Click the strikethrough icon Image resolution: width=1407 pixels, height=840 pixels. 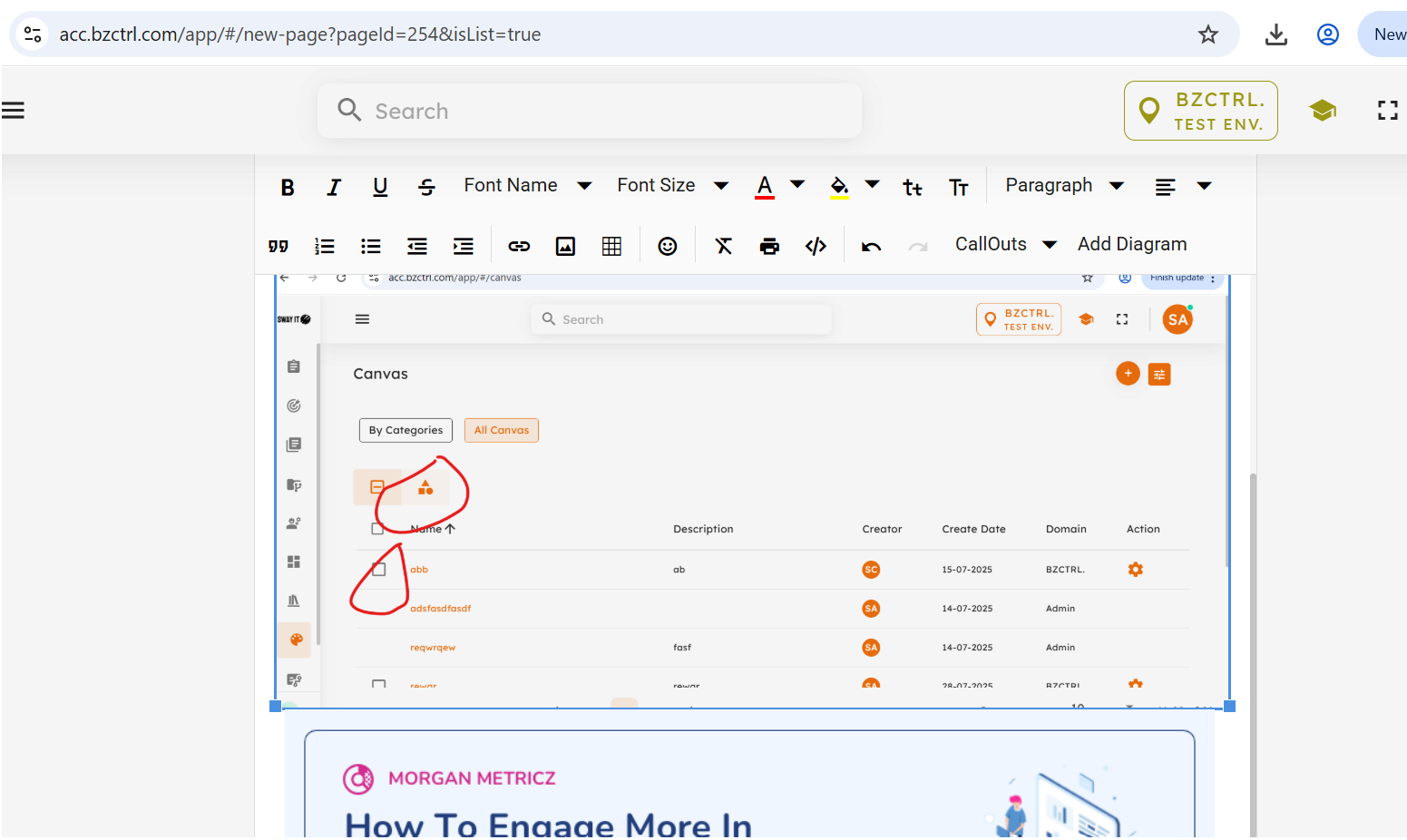[x=426, y=187]
